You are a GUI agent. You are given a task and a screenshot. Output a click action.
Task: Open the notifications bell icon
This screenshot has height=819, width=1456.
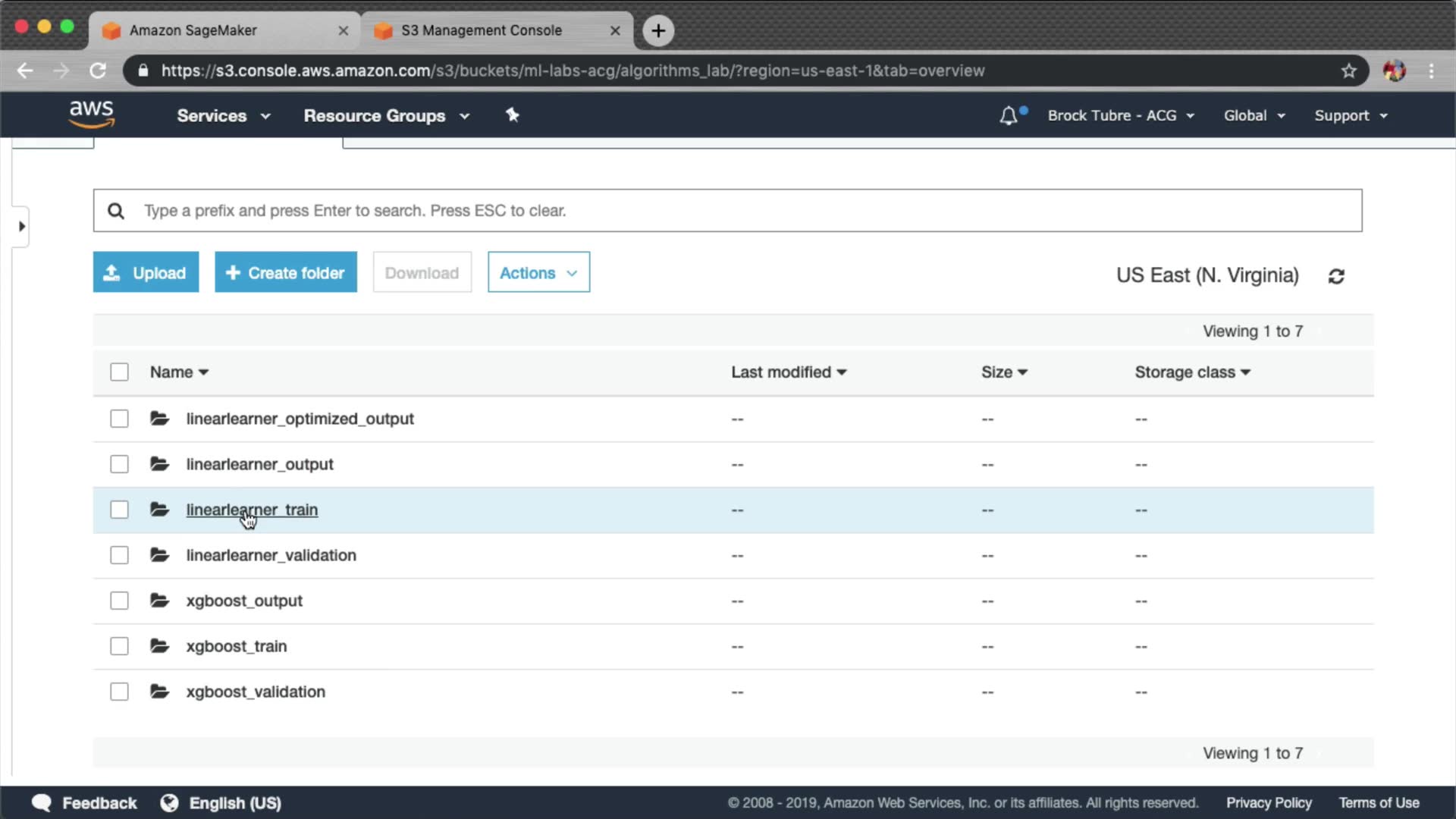(1008, 116)
